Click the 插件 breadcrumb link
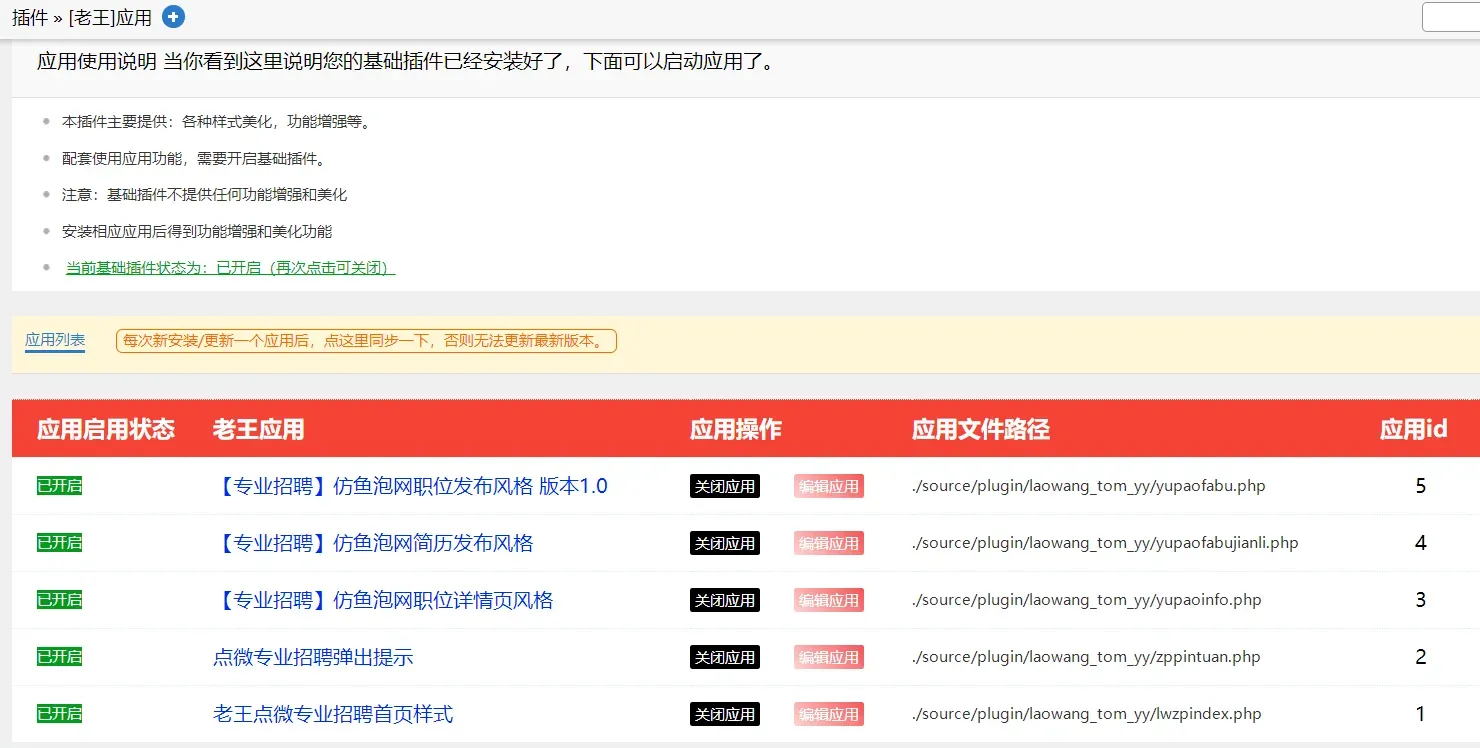The width and height of the screenshot is (1480, 748). [30, 18]
